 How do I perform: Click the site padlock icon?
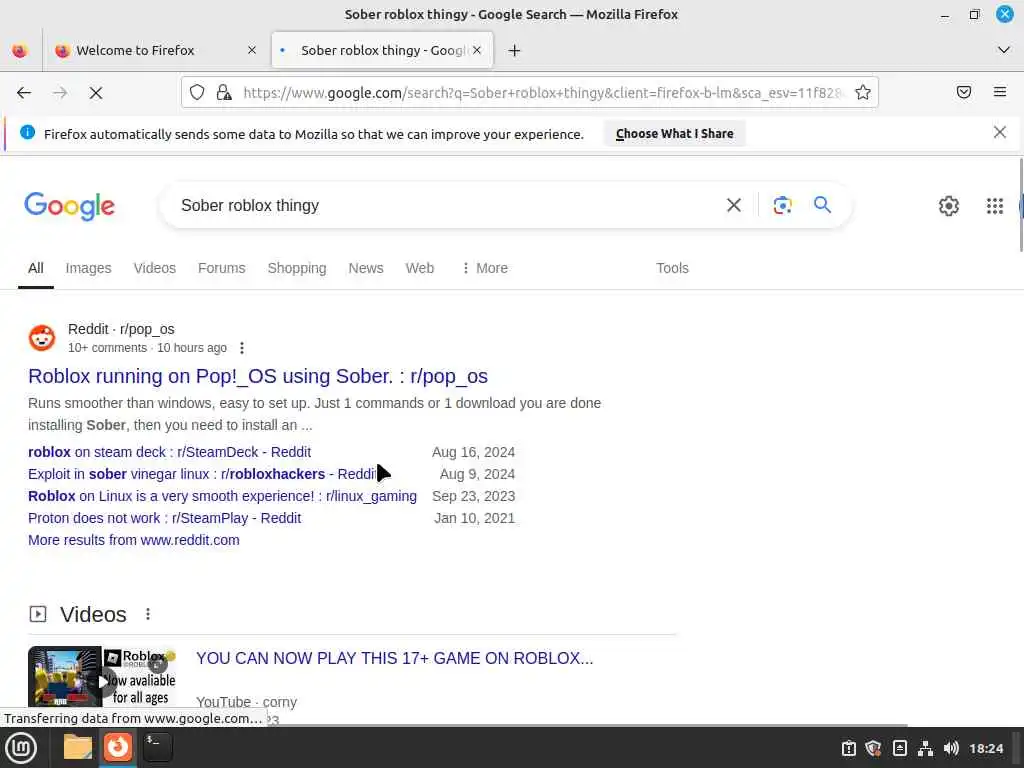224,92
